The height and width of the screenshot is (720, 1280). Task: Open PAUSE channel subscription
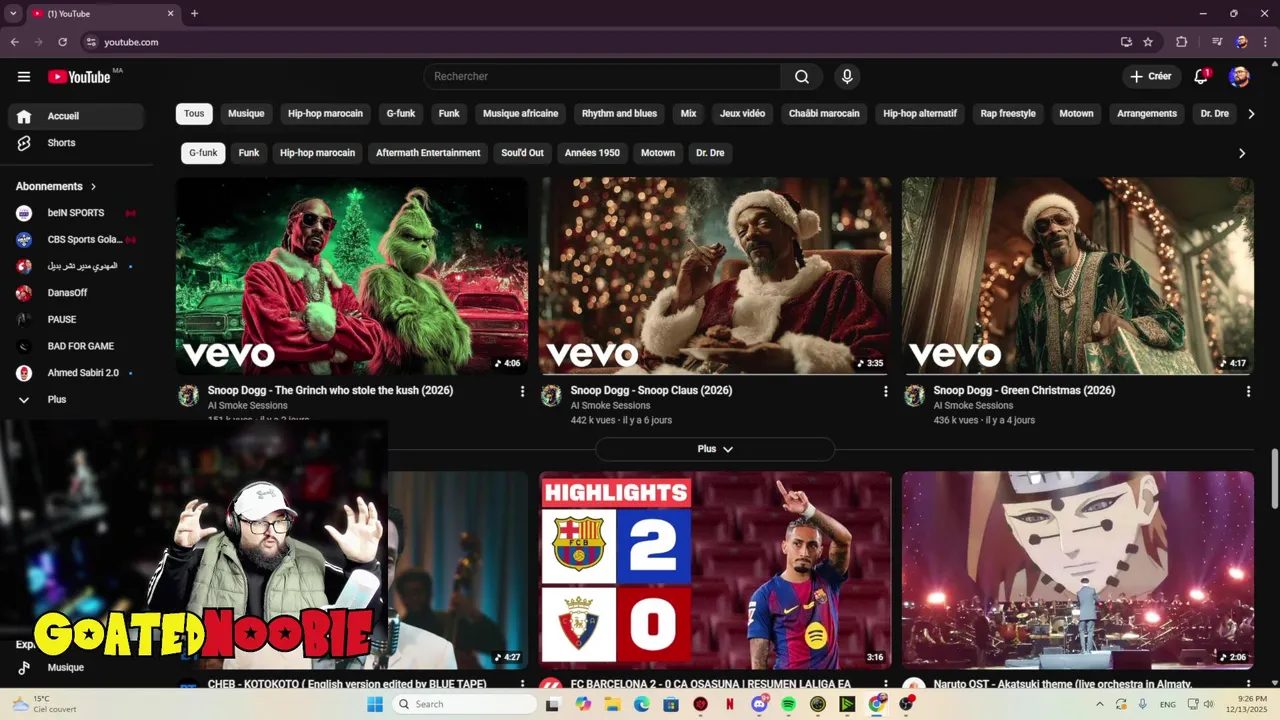(x=76, y=320)
